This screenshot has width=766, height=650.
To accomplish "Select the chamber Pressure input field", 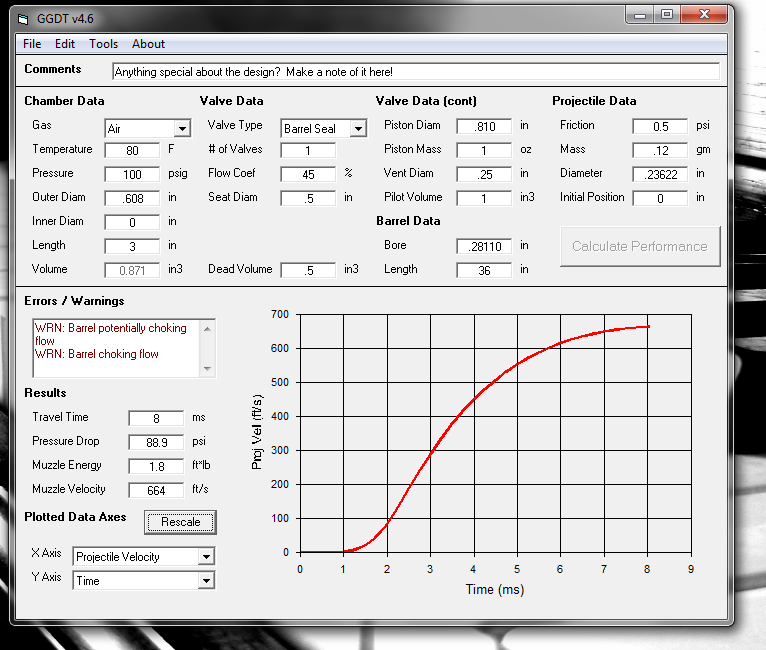I will point(132,174).
